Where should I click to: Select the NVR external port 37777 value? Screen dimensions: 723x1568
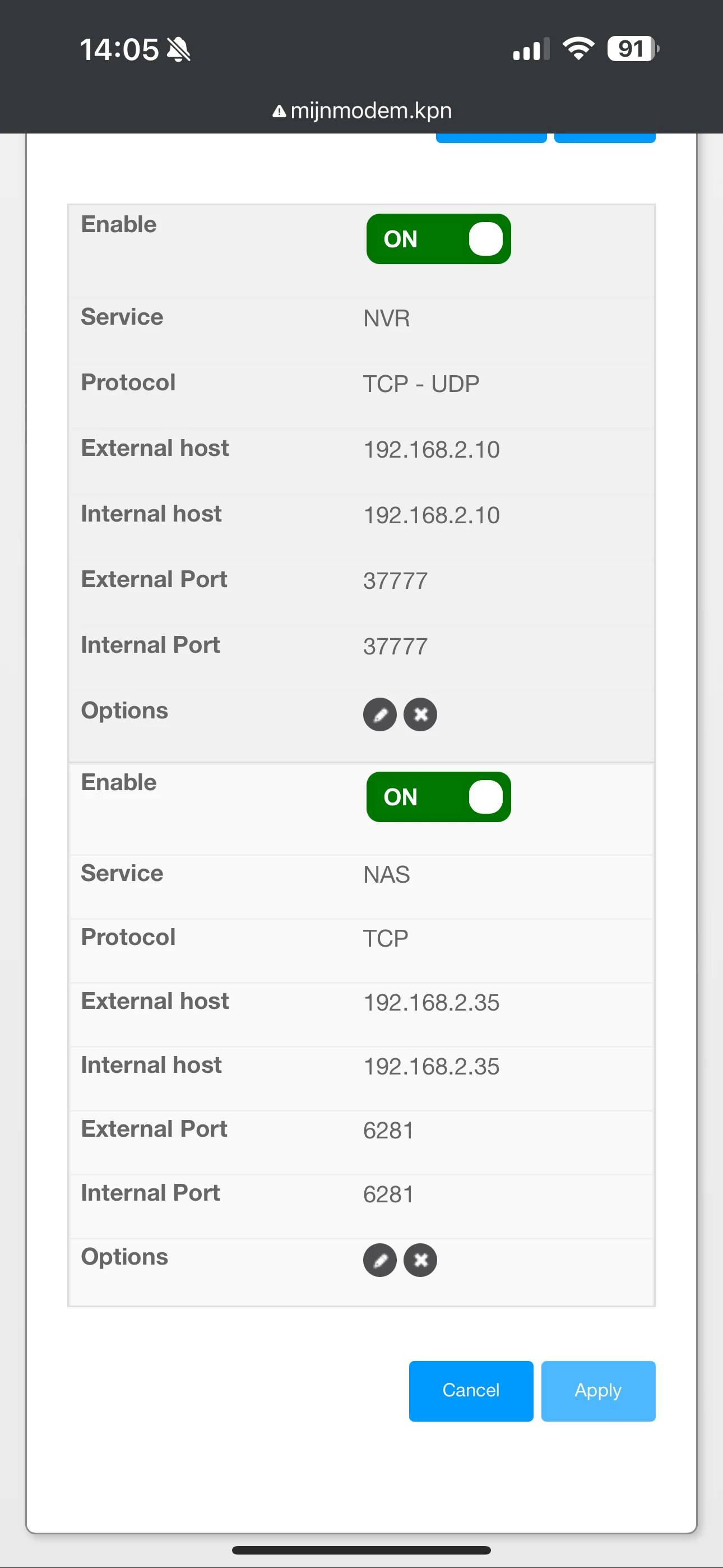[396, 580]
